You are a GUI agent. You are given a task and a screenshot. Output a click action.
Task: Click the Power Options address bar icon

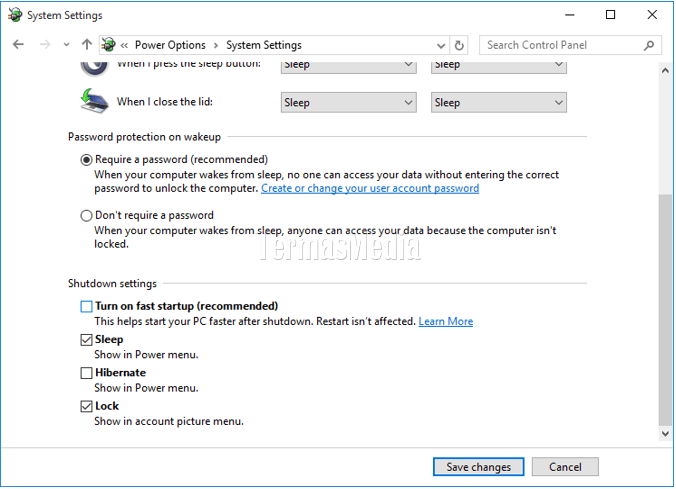pyautogui.click(x=109, y=44)
